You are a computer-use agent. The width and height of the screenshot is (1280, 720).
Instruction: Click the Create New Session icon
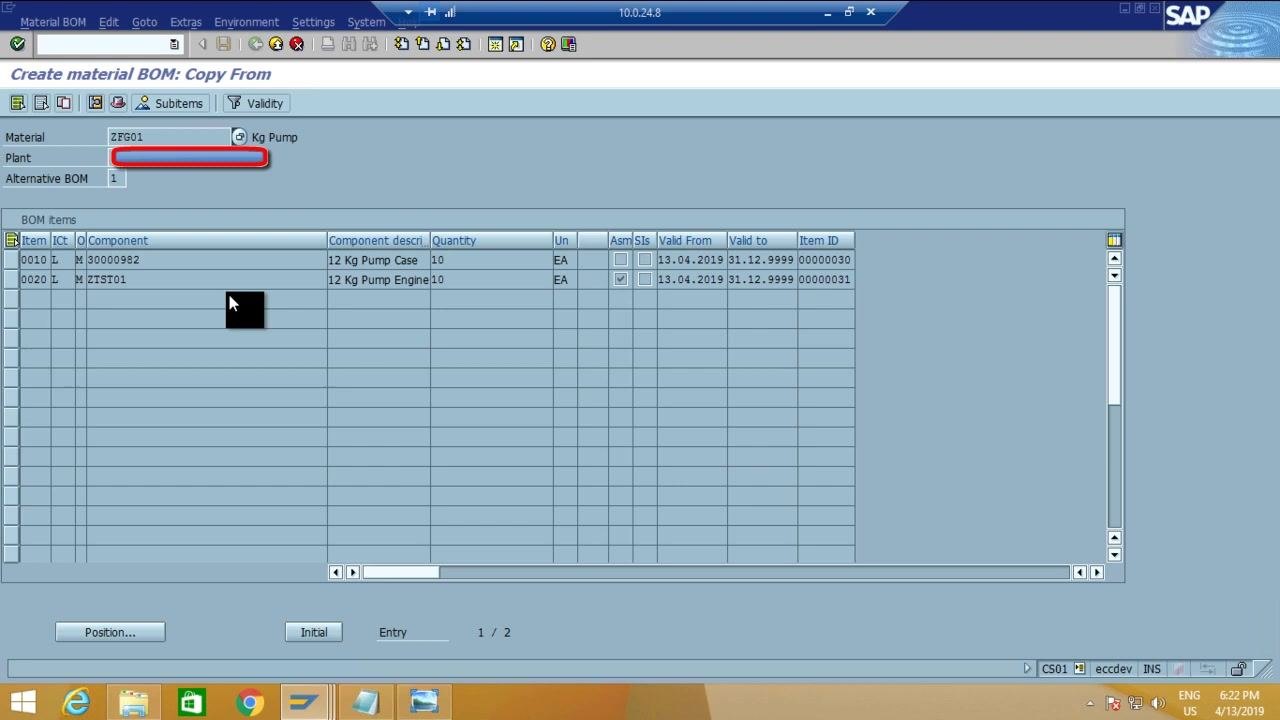pos(495,44)
